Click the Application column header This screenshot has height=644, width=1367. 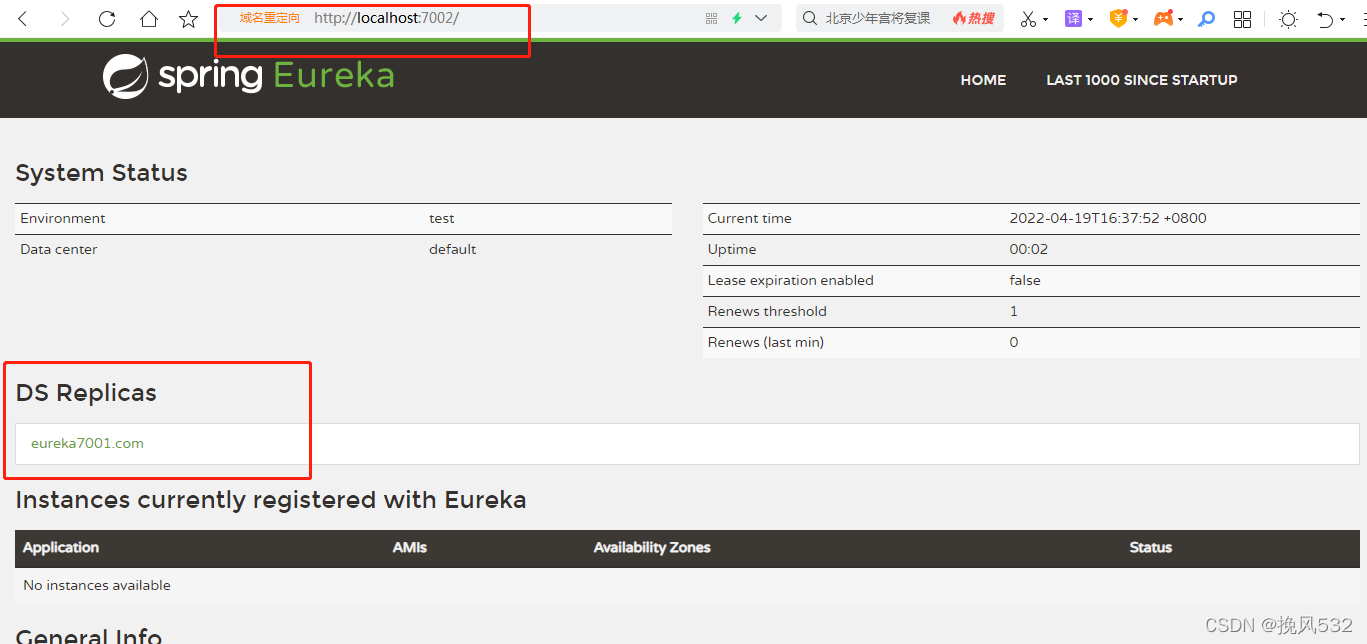61,547
